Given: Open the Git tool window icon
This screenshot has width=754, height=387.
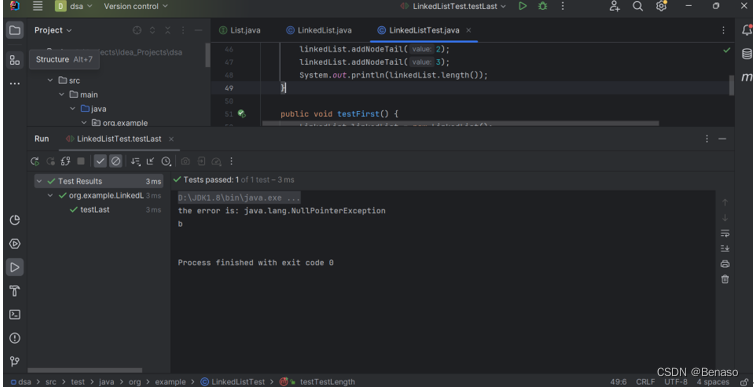Looking at the screenshot, I should pos(14,361).
